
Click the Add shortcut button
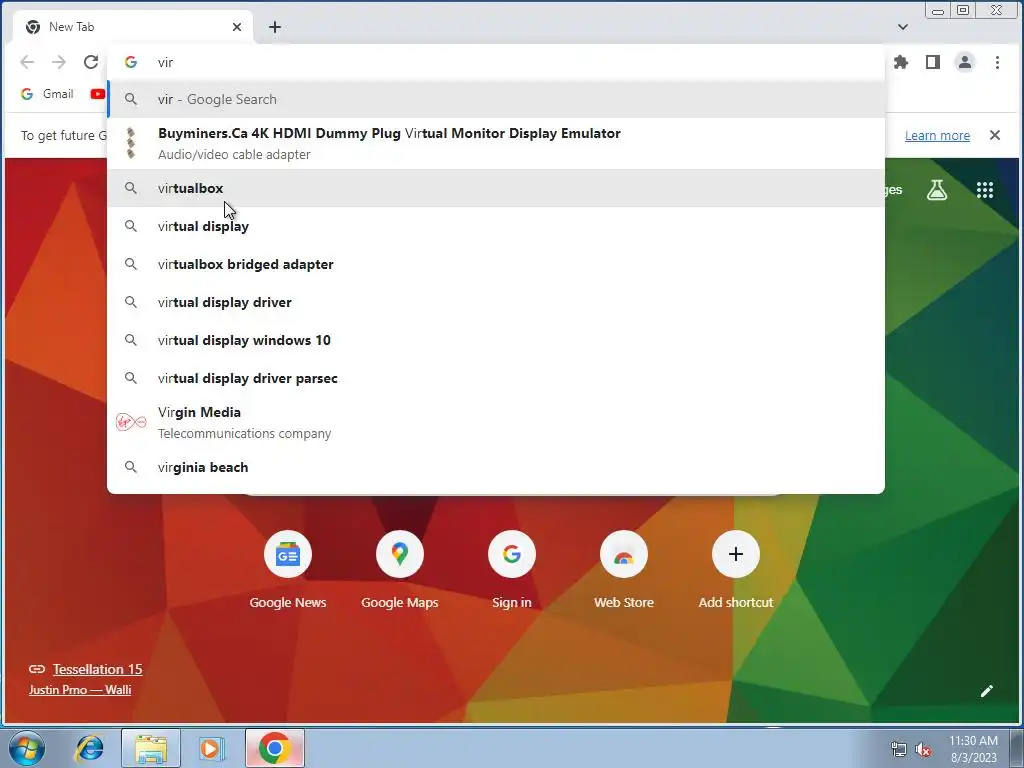tap(736, 570)
